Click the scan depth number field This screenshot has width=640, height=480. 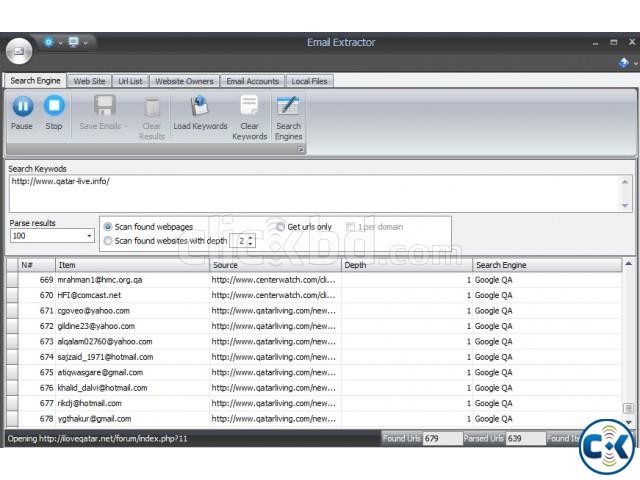tap(240, 241)
